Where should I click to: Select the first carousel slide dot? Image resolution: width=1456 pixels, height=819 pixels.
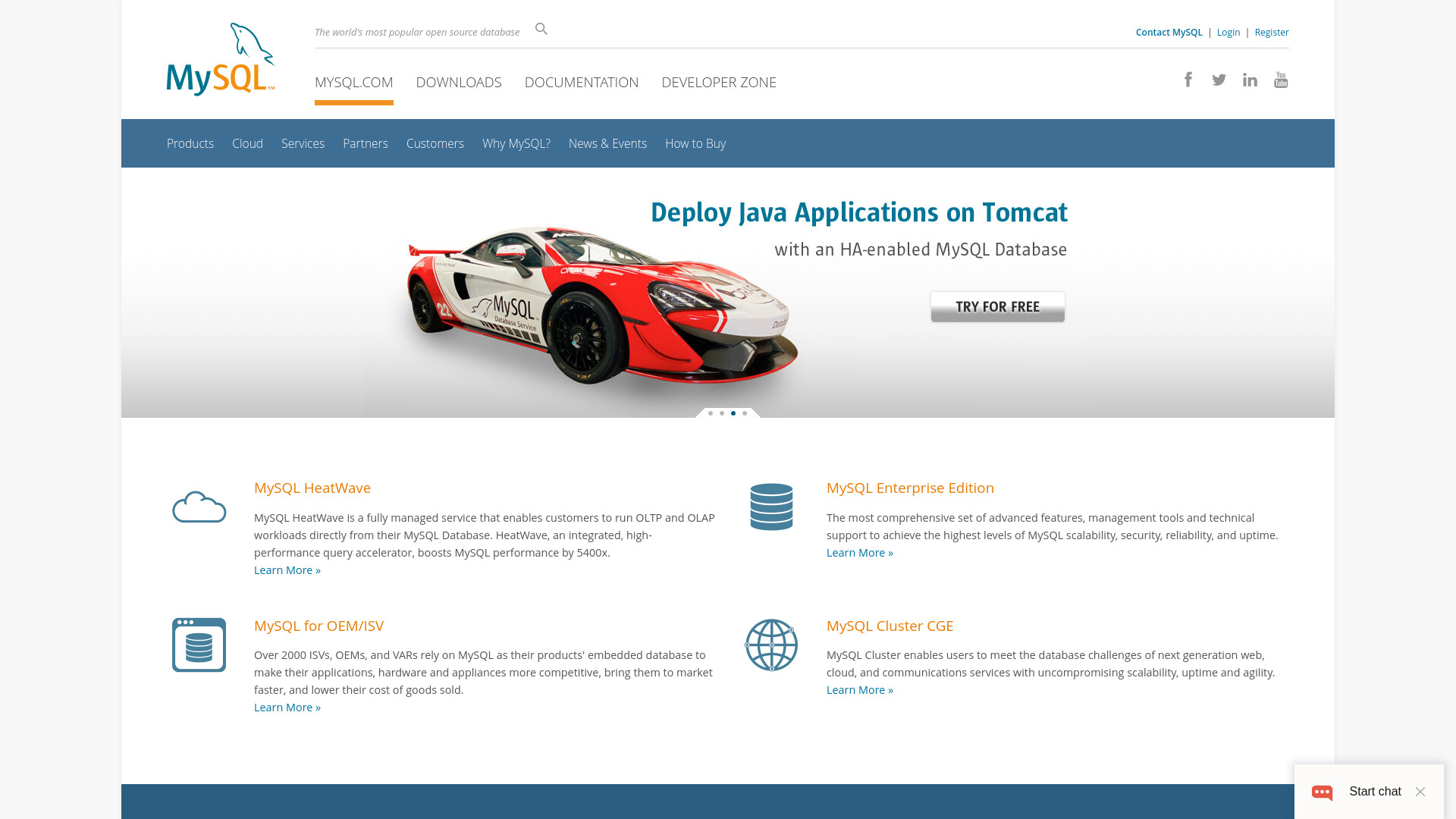point(711,413)
